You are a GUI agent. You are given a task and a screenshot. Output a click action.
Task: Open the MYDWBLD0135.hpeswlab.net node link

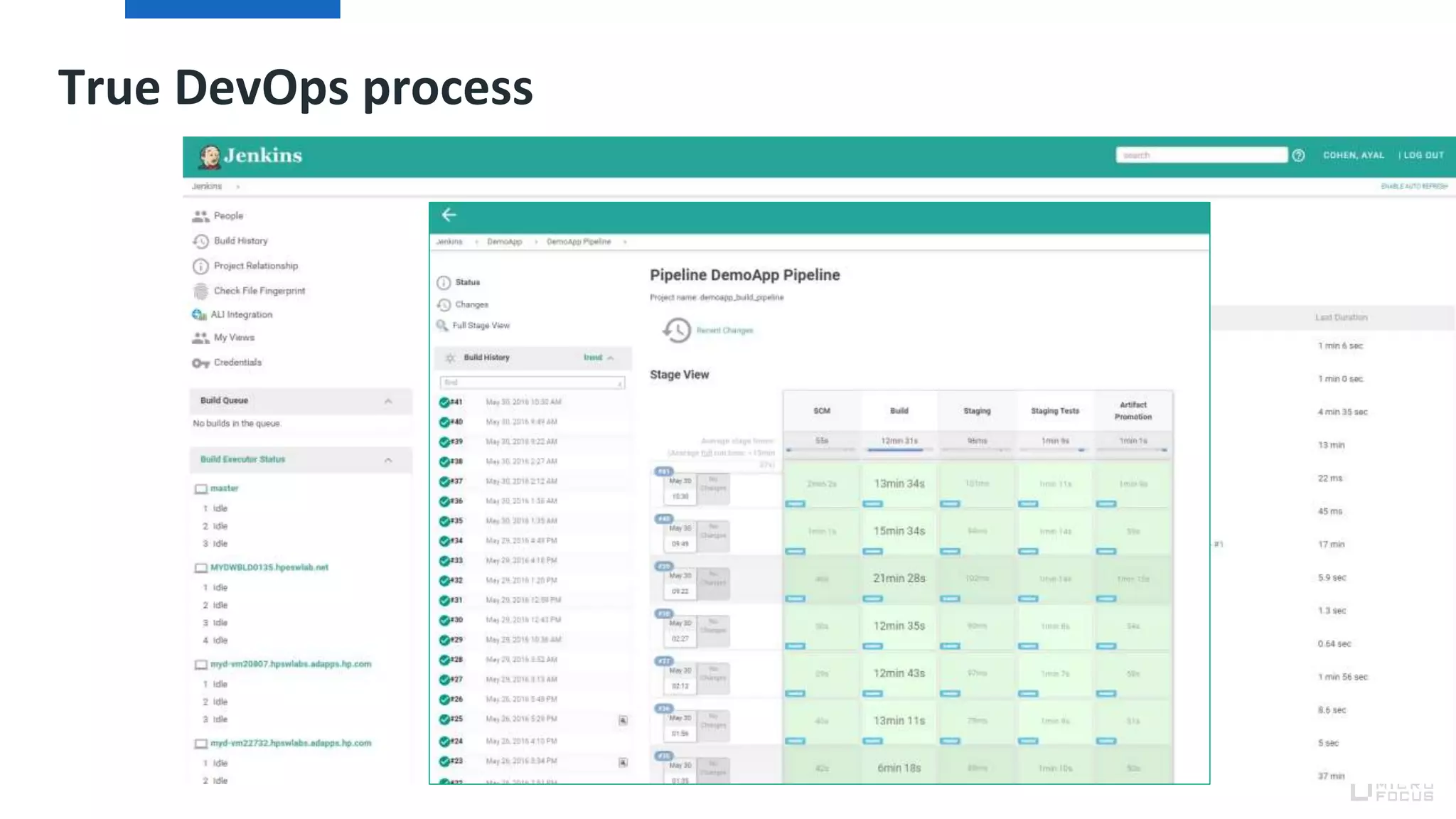click(x=269, y=567)
